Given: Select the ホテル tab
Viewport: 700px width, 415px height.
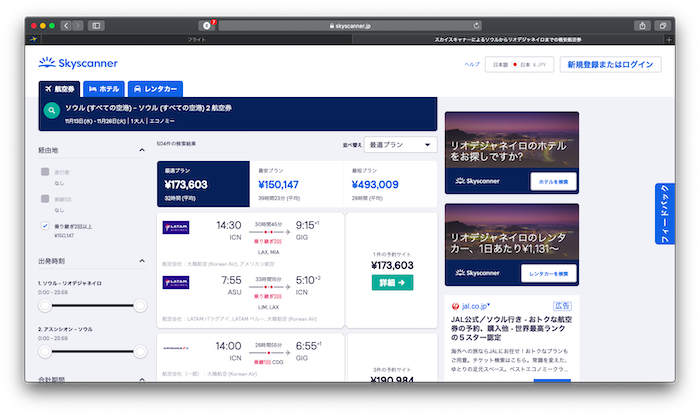Looking at the screenshot, I should 104,89.
